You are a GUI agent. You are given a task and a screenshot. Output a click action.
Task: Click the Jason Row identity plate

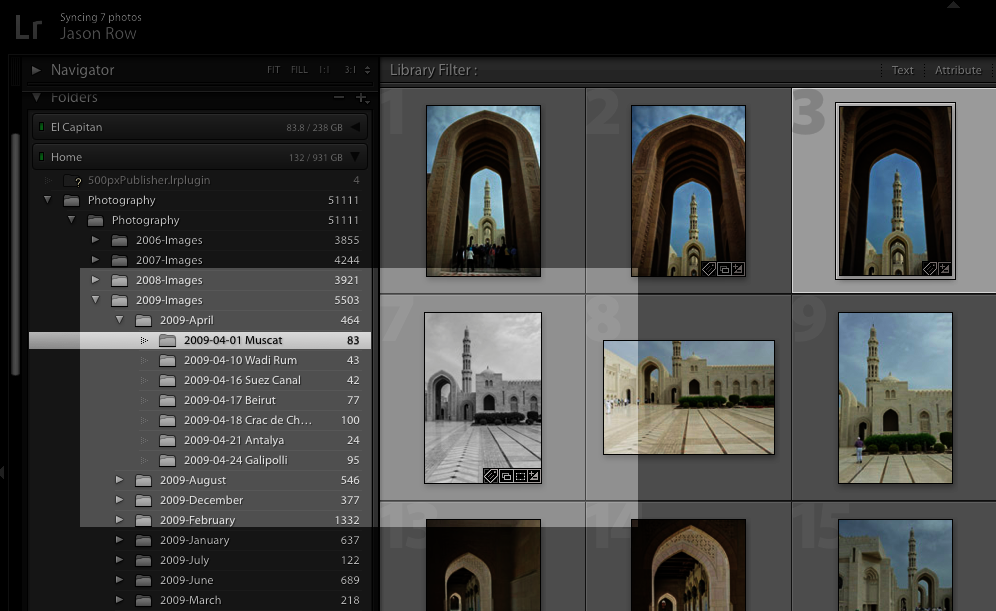click(98, 34)
